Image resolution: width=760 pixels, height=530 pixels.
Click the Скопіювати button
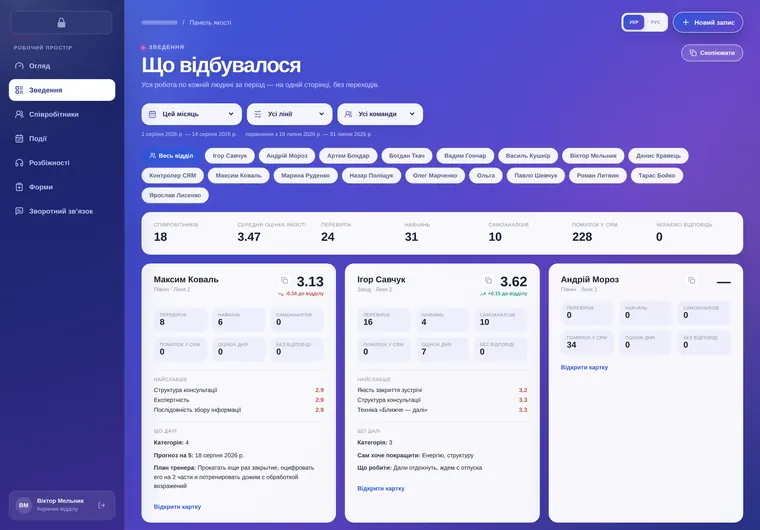712,53
